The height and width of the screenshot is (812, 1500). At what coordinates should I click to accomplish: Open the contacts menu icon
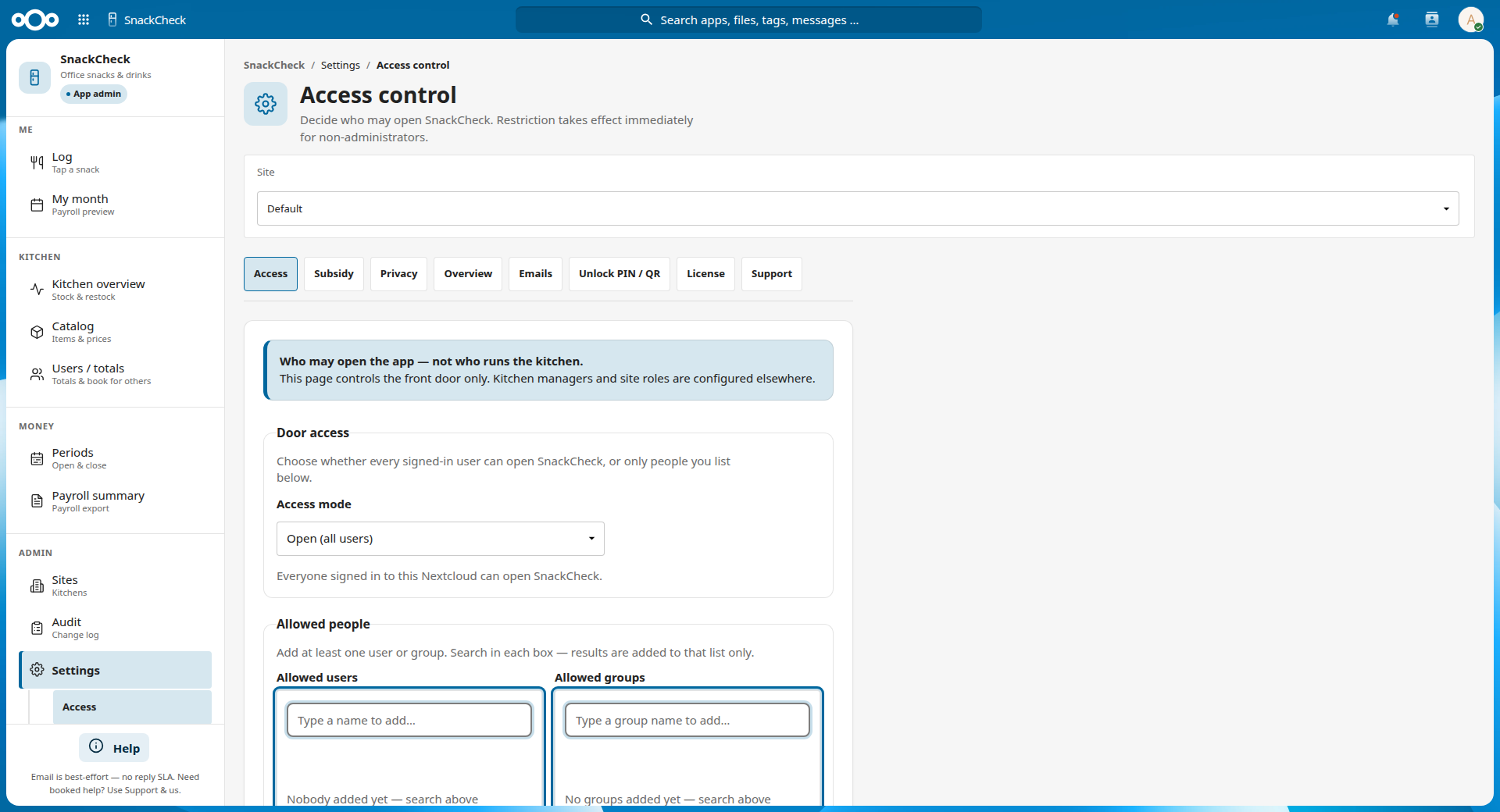click(x=1432, y=20)
